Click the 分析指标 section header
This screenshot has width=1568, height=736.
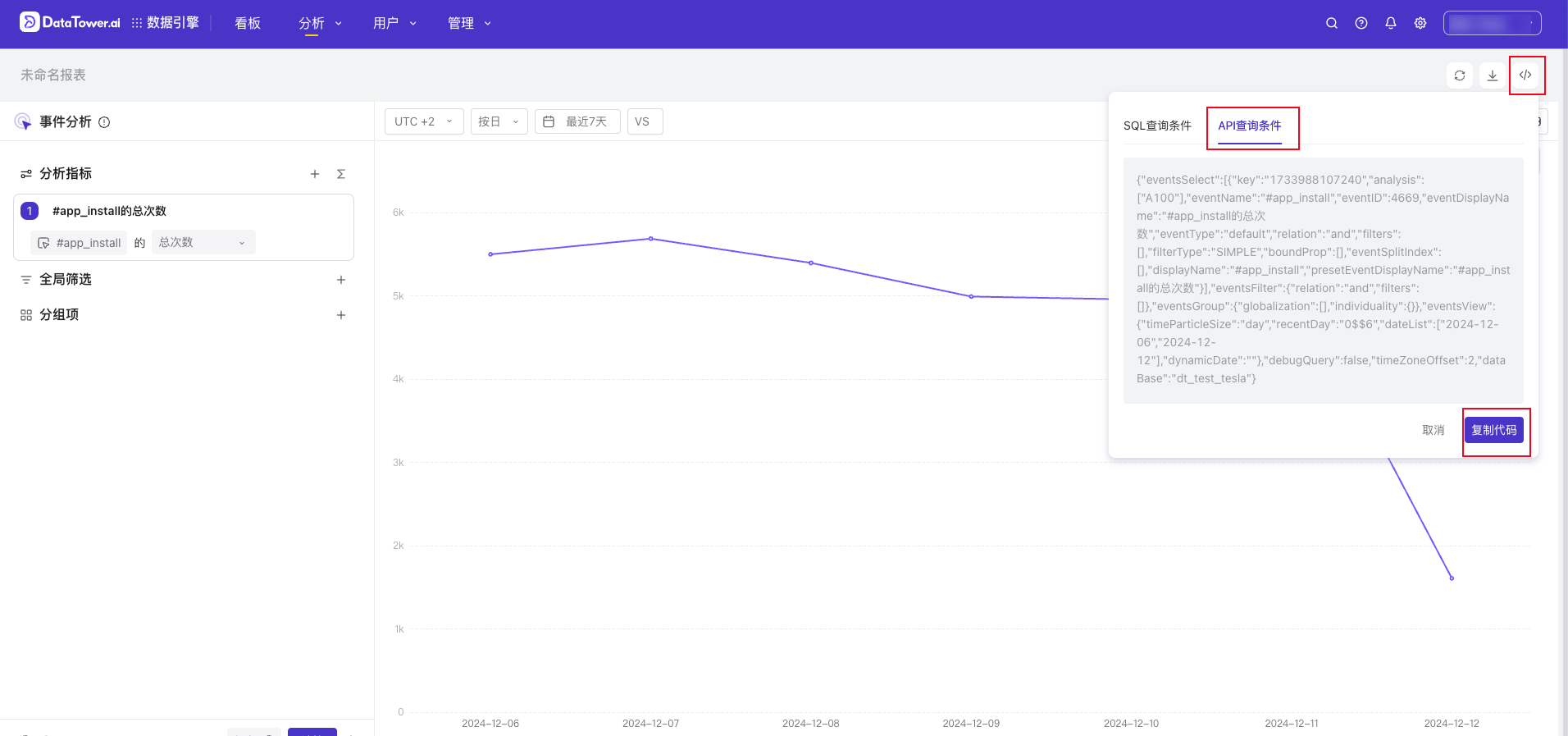tap(66, 174)
